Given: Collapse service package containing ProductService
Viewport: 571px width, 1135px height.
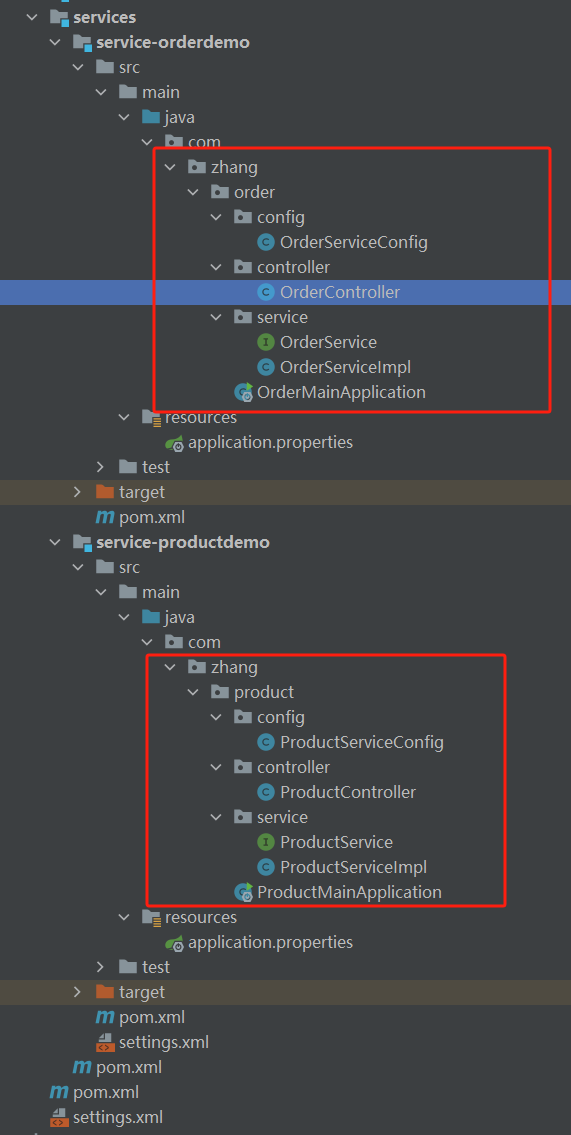Looking at the screenshot, I should 217,817.
